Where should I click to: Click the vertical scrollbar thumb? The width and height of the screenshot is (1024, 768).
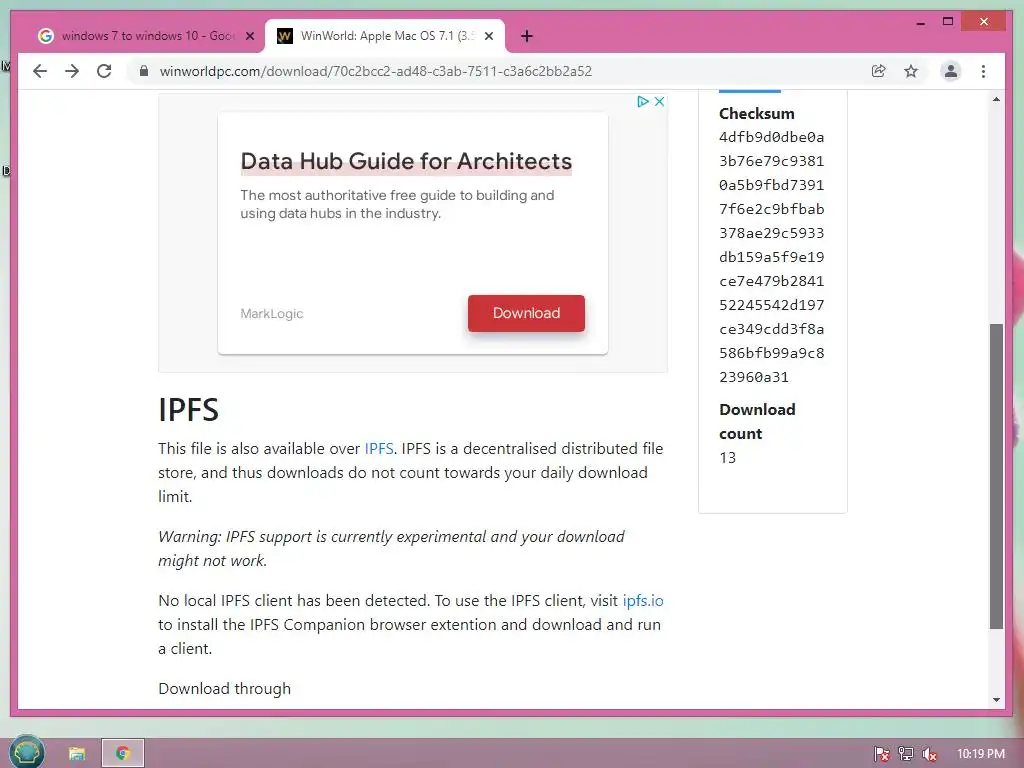(x=996, y=477)
